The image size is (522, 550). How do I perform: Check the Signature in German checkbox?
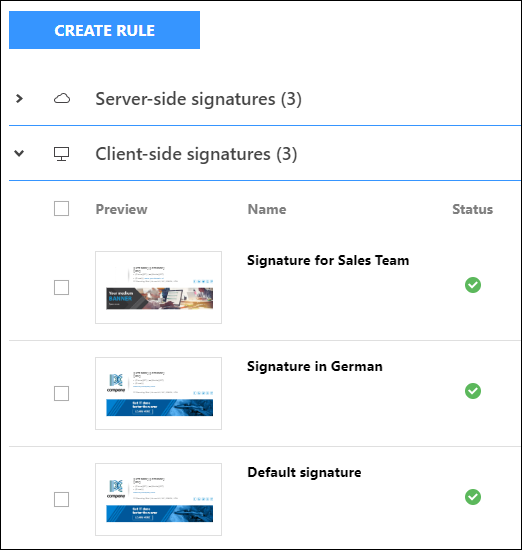click(x=61, y=394)
